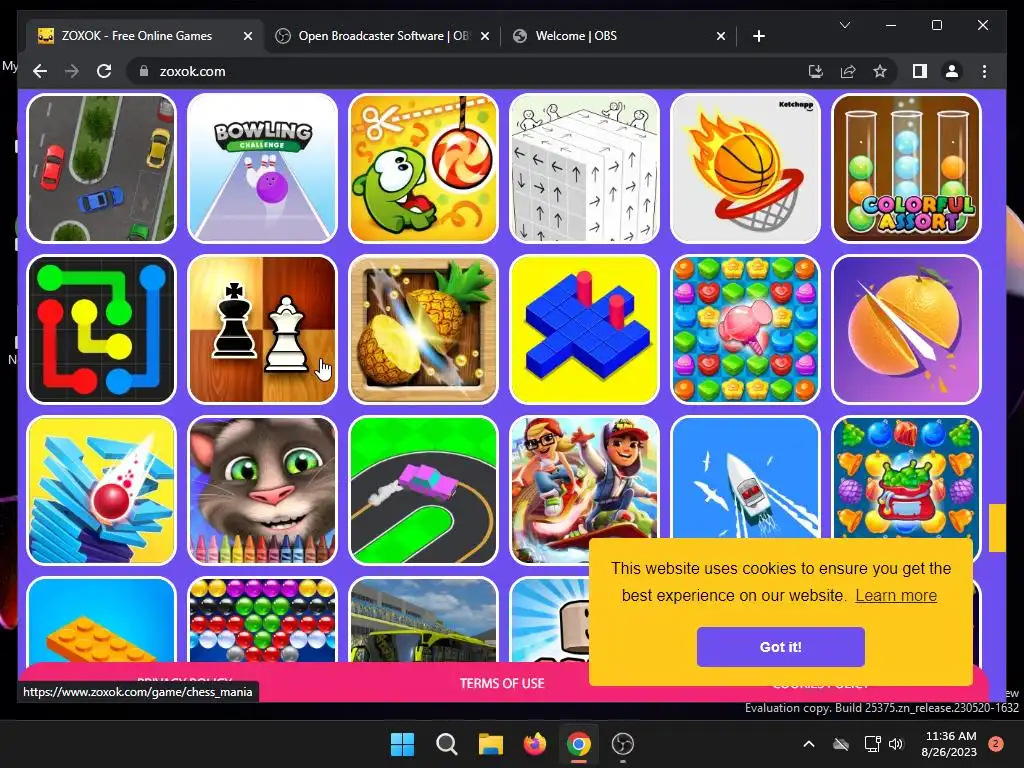1024x768 pixels.
Task: Follow the Learn more cookie link
Action: [x=896, y=596]
